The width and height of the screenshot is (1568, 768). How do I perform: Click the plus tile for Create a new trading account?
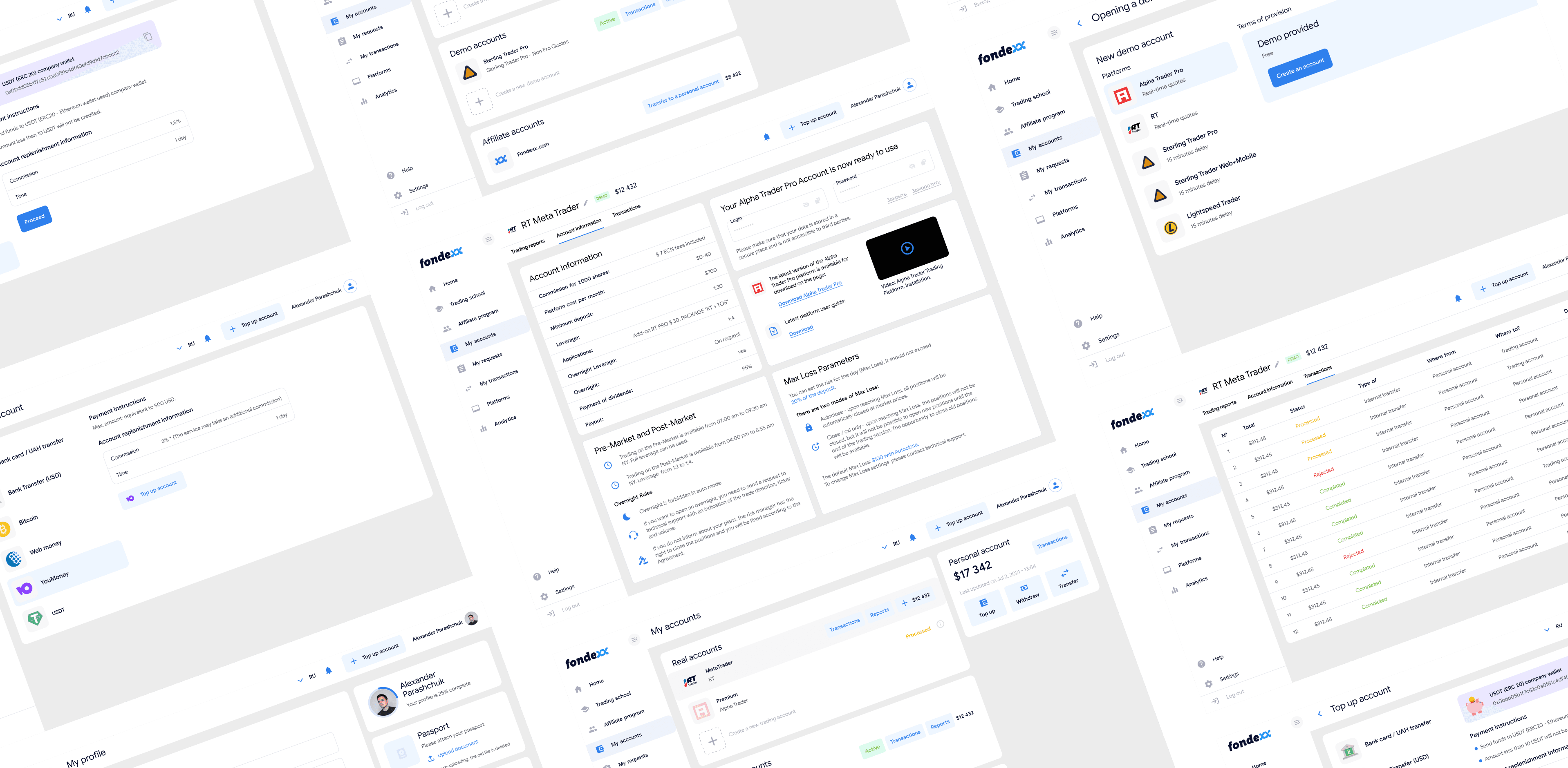(712, 741)
